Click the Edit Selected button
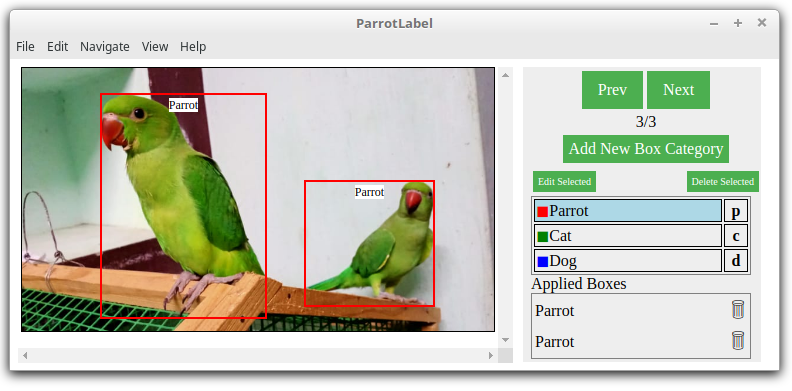The height and width of the screenshot is (391, 792). coord(564,182)
